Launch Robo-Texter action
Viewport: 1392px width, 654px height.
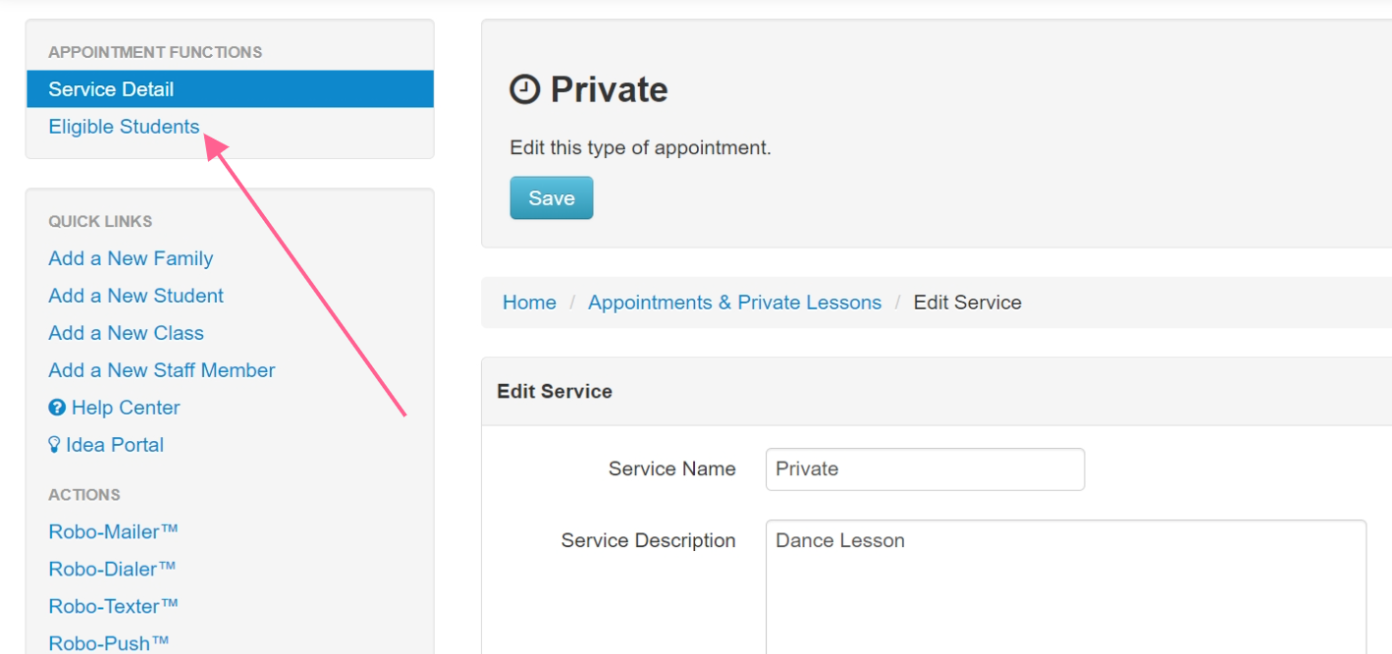point(114,606)
